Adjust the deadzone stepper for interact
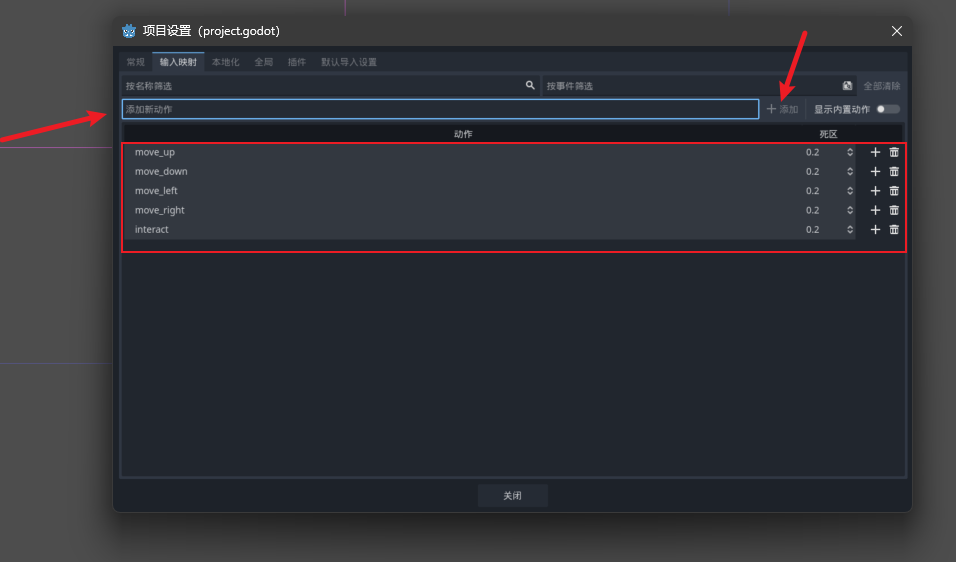Screen dimensions: 956x562 point(850,230)
